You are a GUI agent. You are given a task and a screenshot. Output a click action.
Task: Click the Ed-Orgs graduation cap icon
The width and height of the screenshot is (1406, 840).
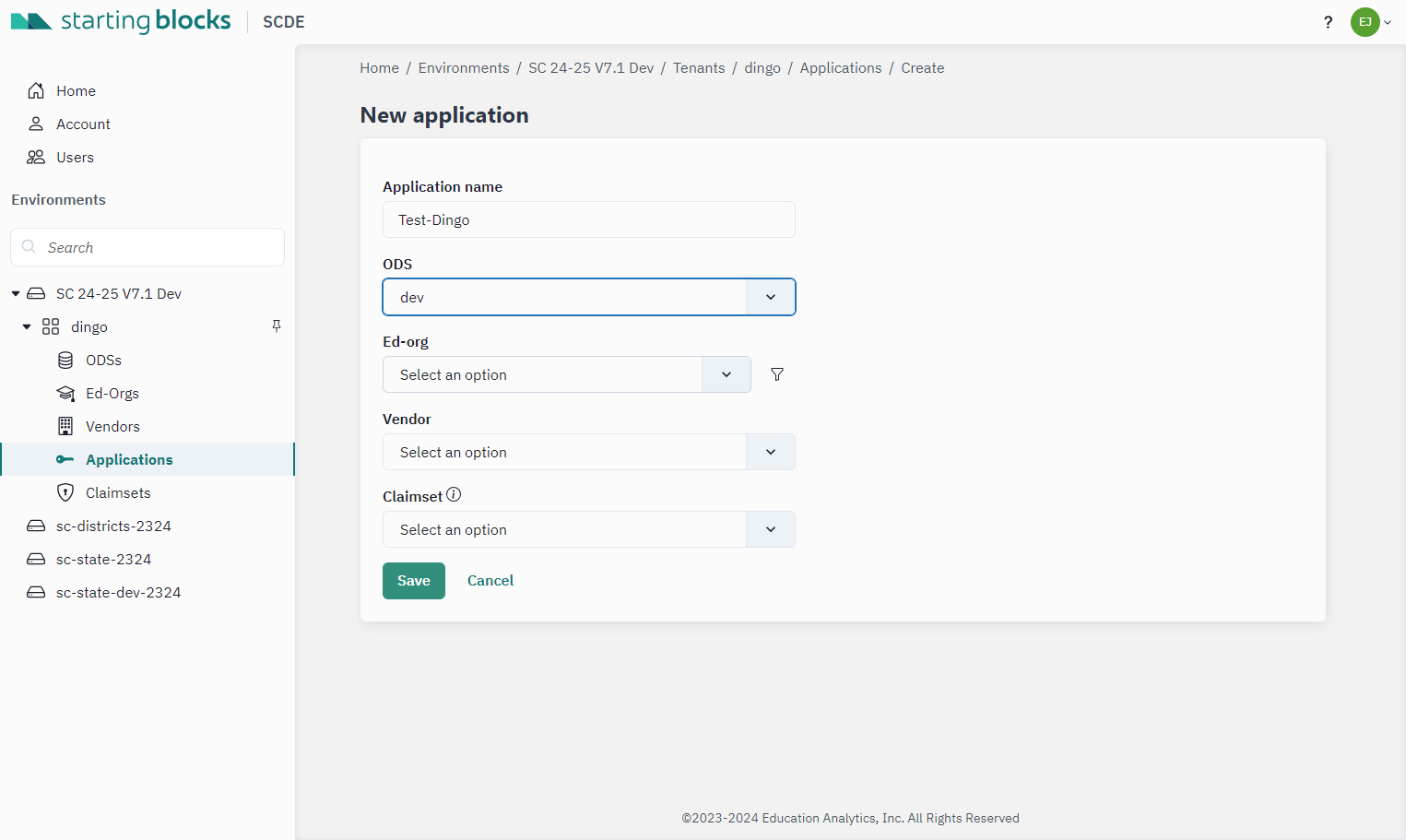[x=65, y=393]
